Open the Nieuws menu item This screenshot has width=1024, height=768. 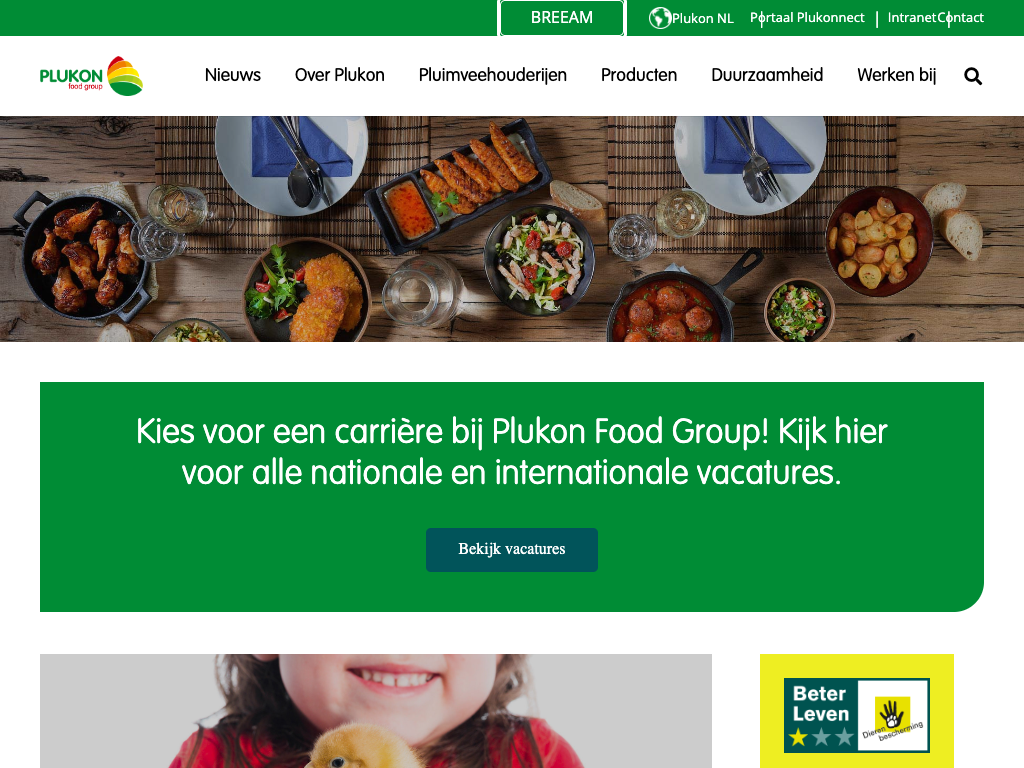click(x=232, y=75)
